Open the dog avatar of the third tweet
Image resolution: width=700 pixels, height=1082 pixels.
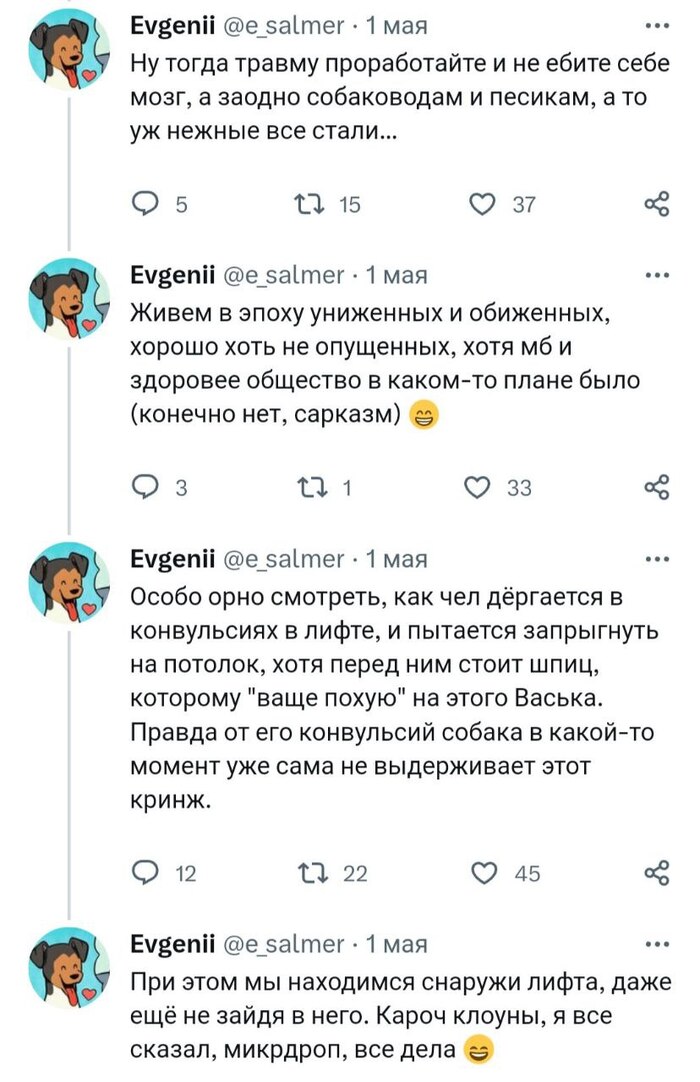(69, 581)
